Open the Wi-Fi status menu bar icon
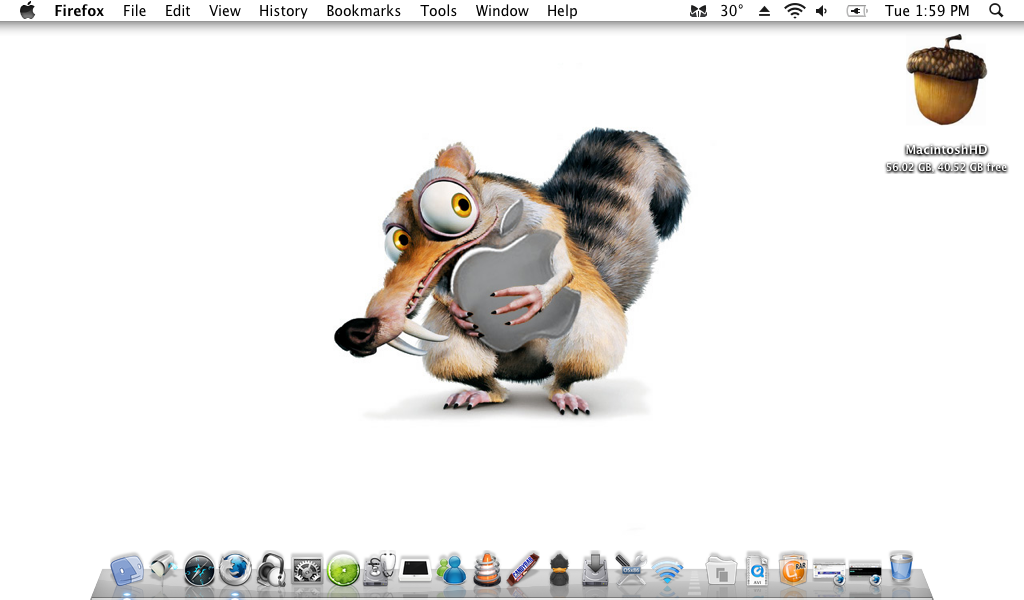Viewport: 1024px width, 600px height. pyautogui.click(x=794, y=10)
